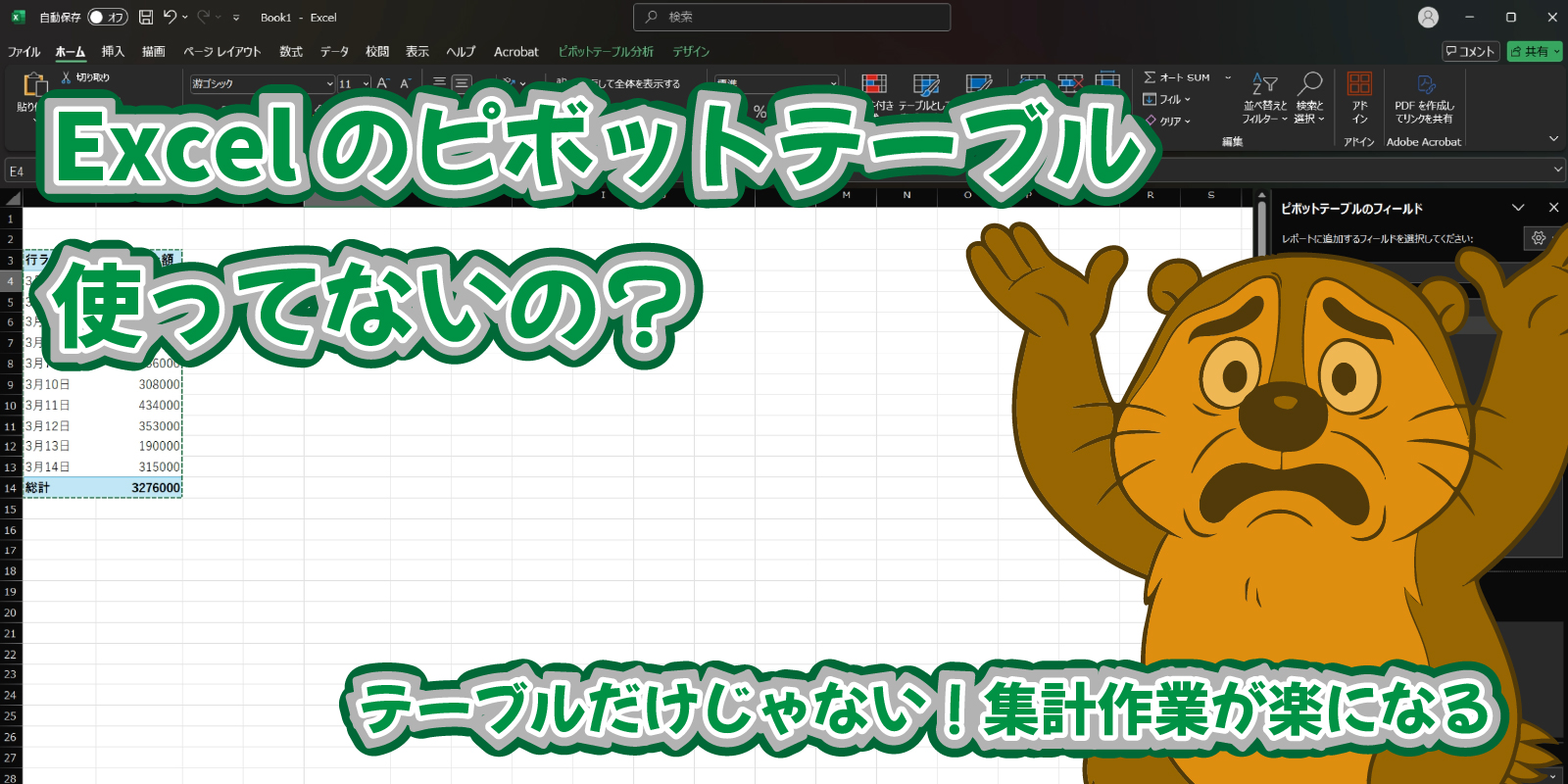
Task: Click the Undo arrow icon
Action: click(170, 17)
